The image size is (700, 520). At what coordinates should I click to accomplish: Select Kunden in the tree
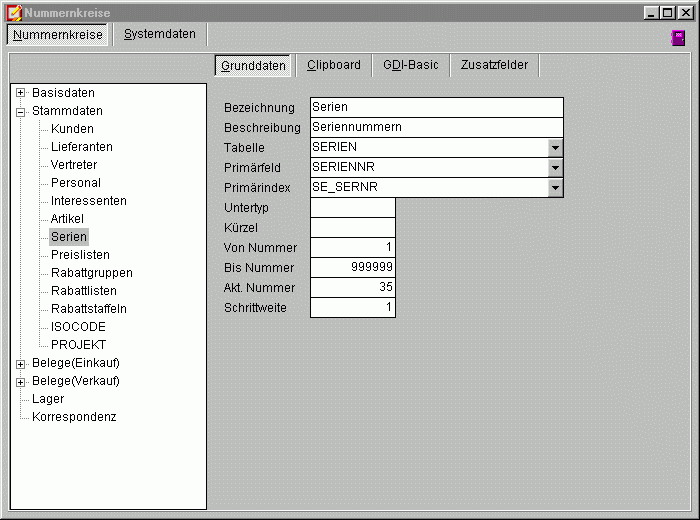(x=72, y=129)
